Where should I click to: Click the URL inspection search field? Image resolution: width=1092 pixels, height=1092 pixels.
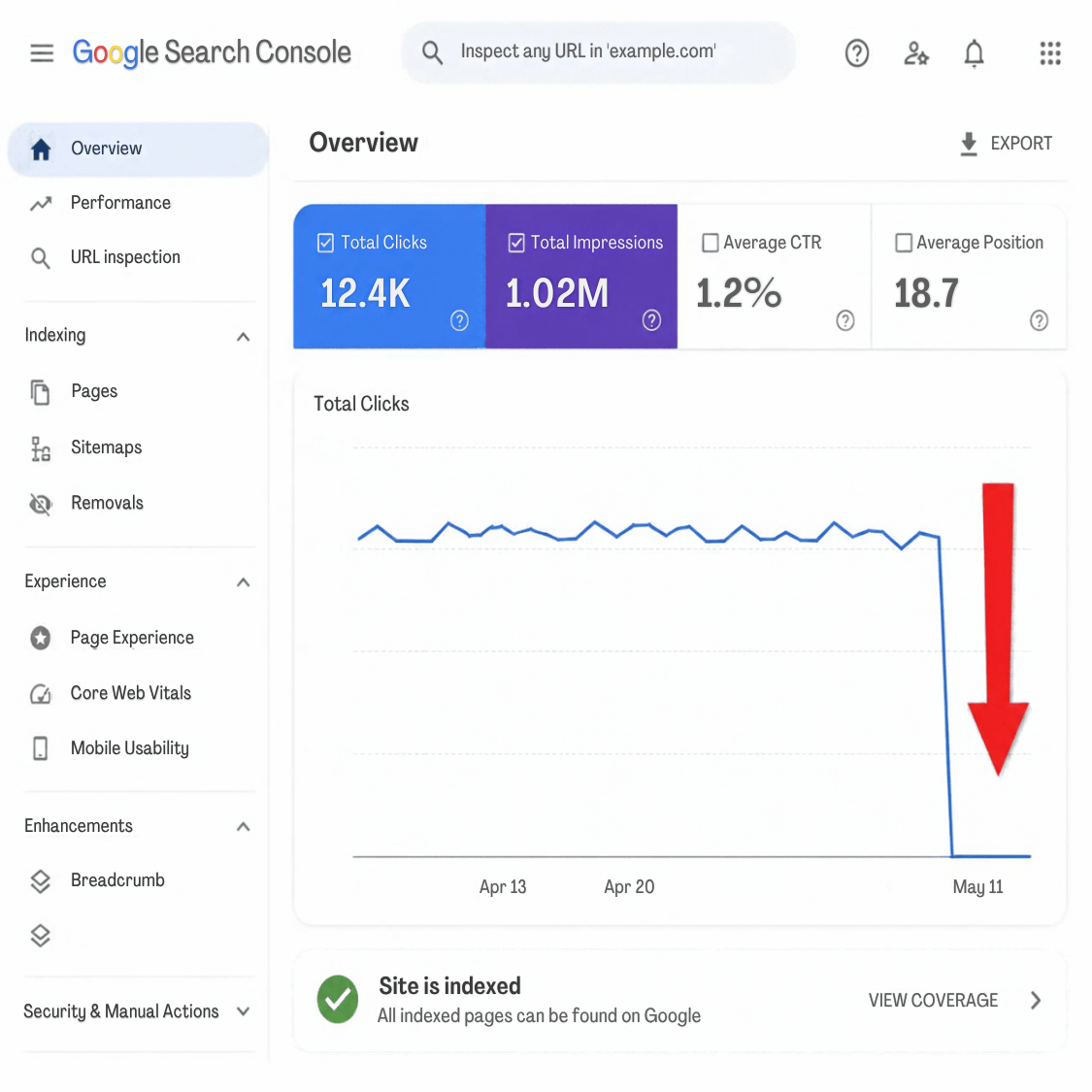[x=598, y=53]
